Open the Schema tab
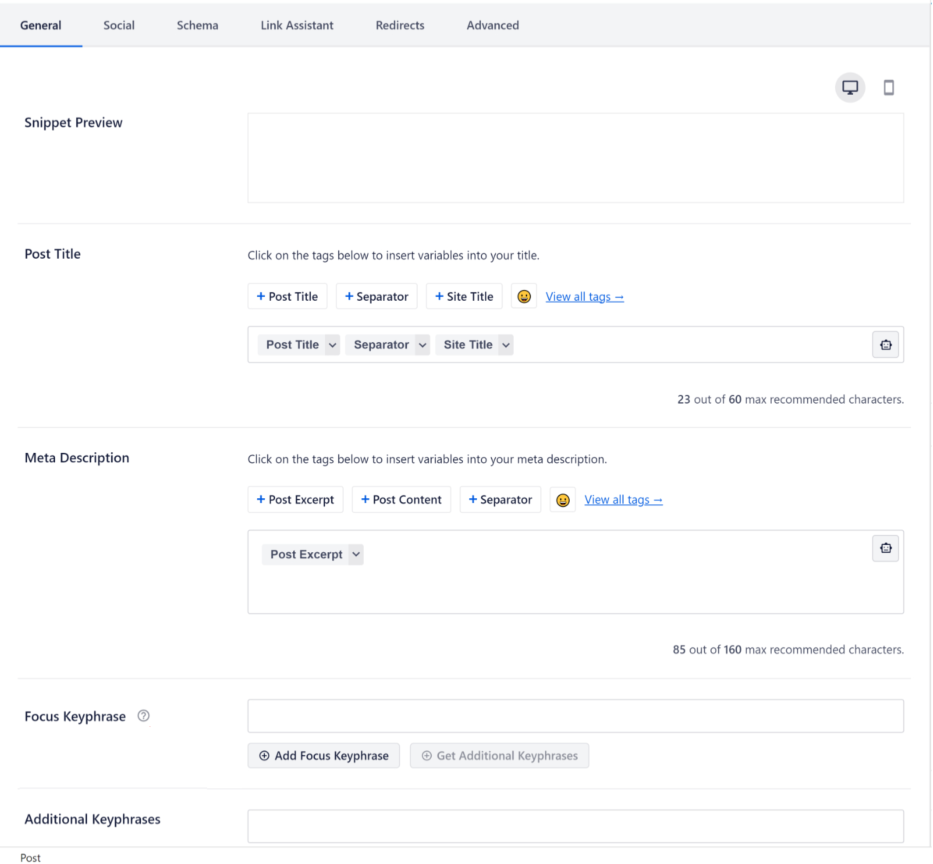933x864 pixels. (x=197, y=25)
